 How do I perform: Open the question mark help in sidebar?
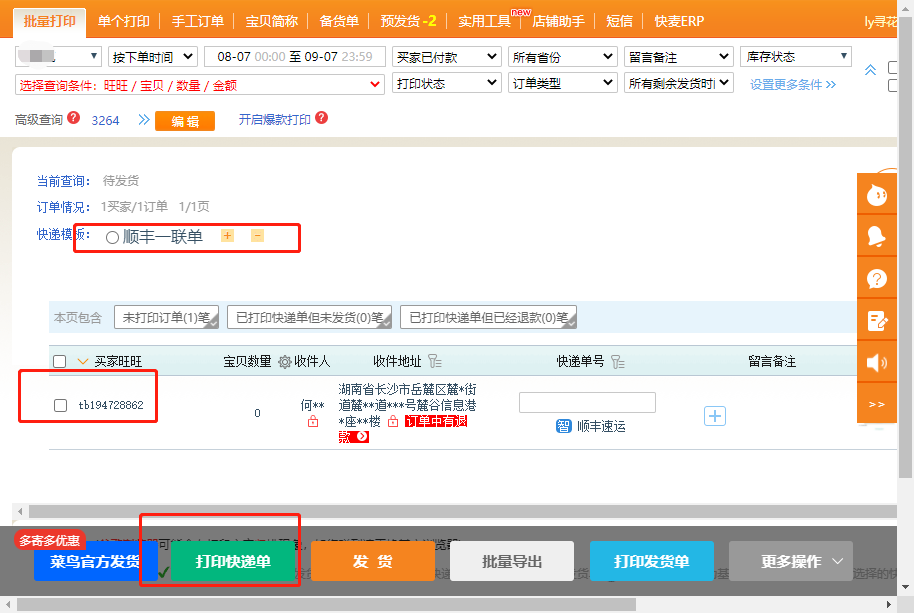pos(877,279)
